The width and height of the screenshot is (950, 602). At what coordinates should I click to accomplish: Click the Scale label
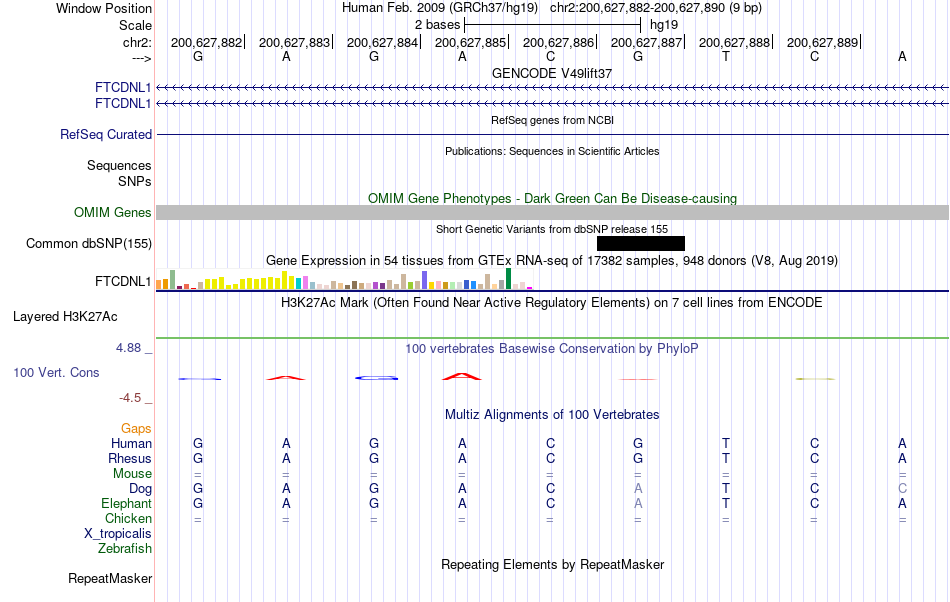[135, 25]
